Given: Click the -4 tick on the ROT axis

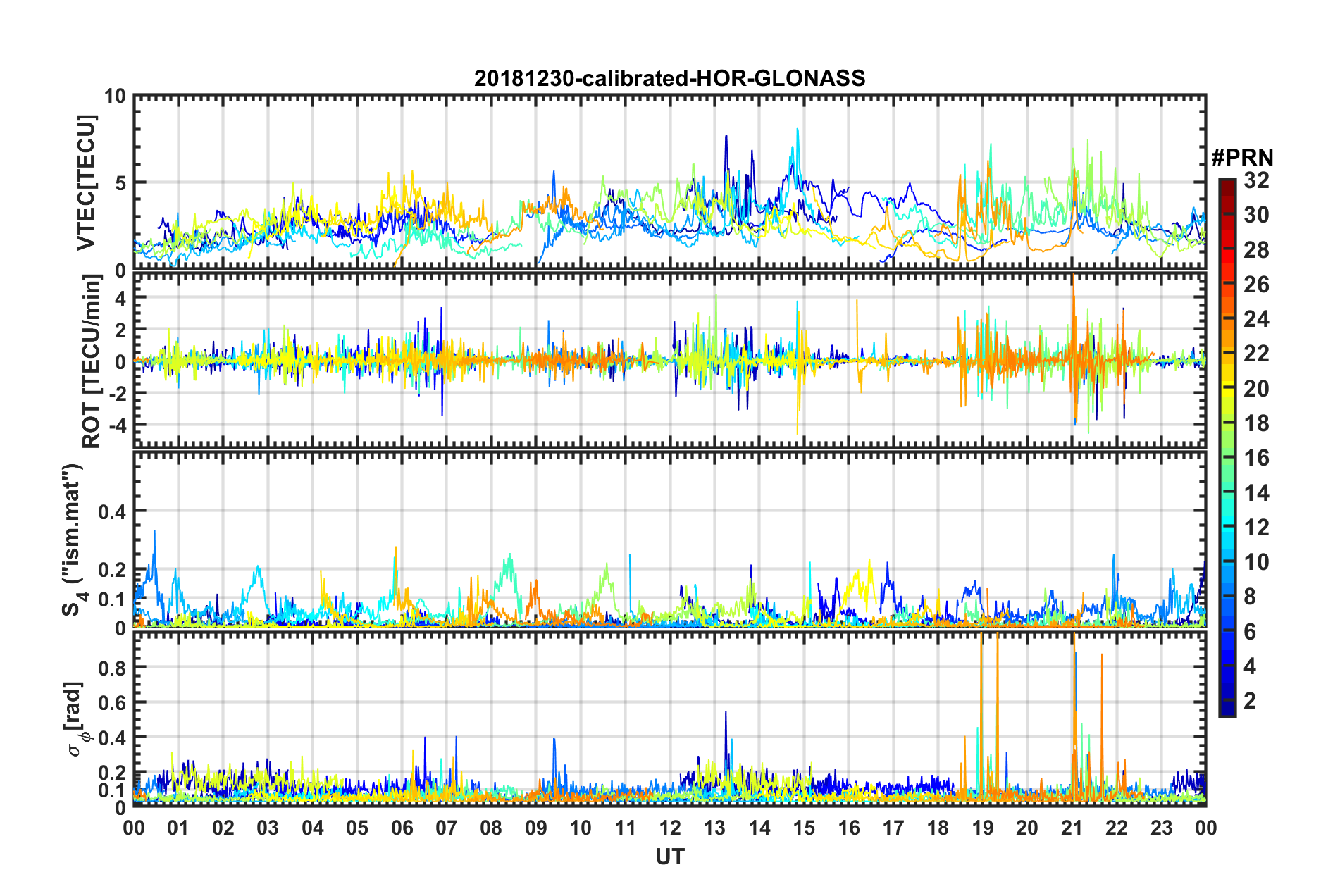Looking at the screenshot, I should pyautogui.click(x=116, y=425).
